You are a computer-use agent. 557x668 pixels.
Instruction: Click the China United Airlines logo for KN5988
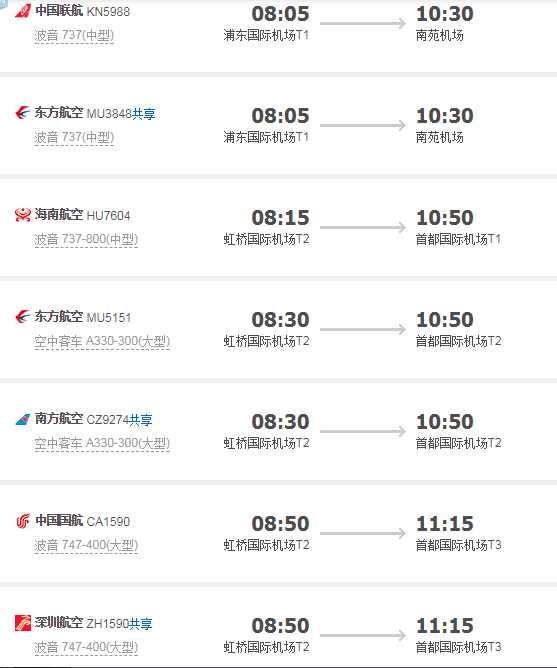click(23, 11)
